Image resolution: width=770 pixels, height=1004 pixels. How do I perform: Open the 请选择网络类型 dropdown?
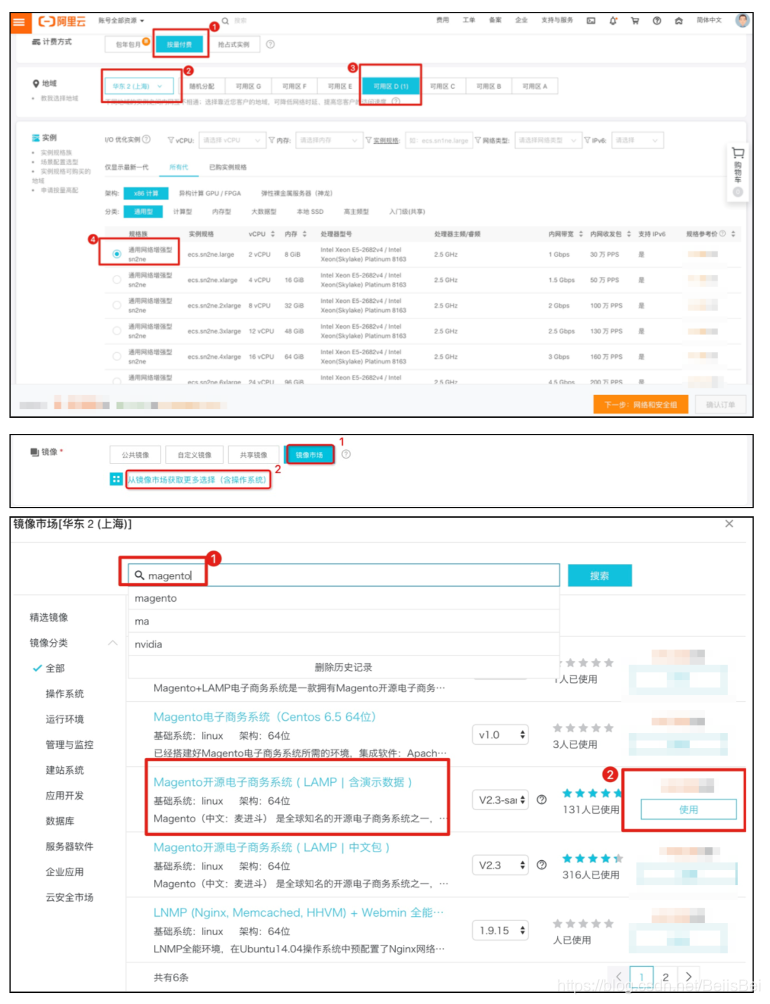(x=547, y=140)
